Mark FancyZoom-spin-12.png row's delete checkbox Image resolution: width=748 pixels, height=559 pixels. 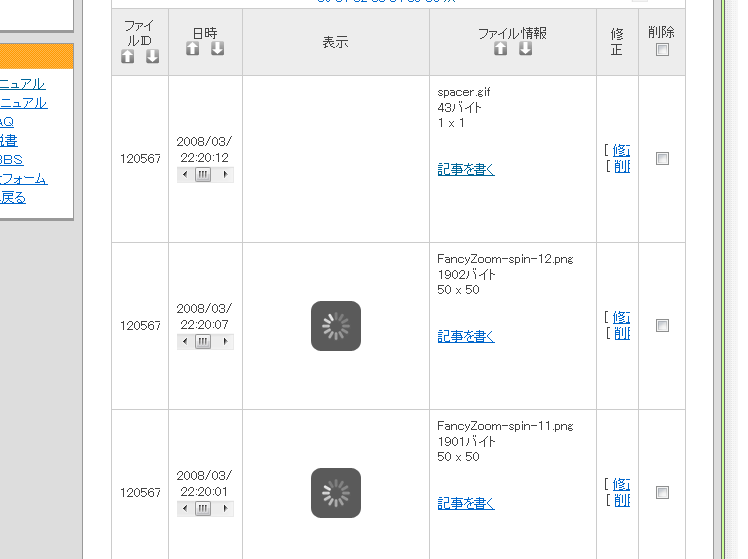(x=662, y=325)
